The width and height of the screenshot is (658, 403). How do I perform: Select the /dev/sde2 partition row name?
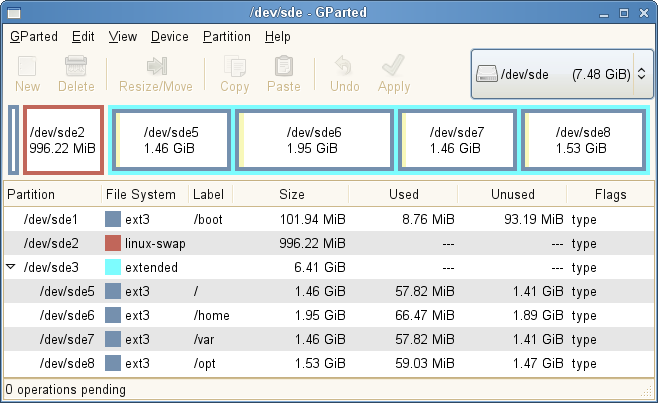tap(51, 243)
